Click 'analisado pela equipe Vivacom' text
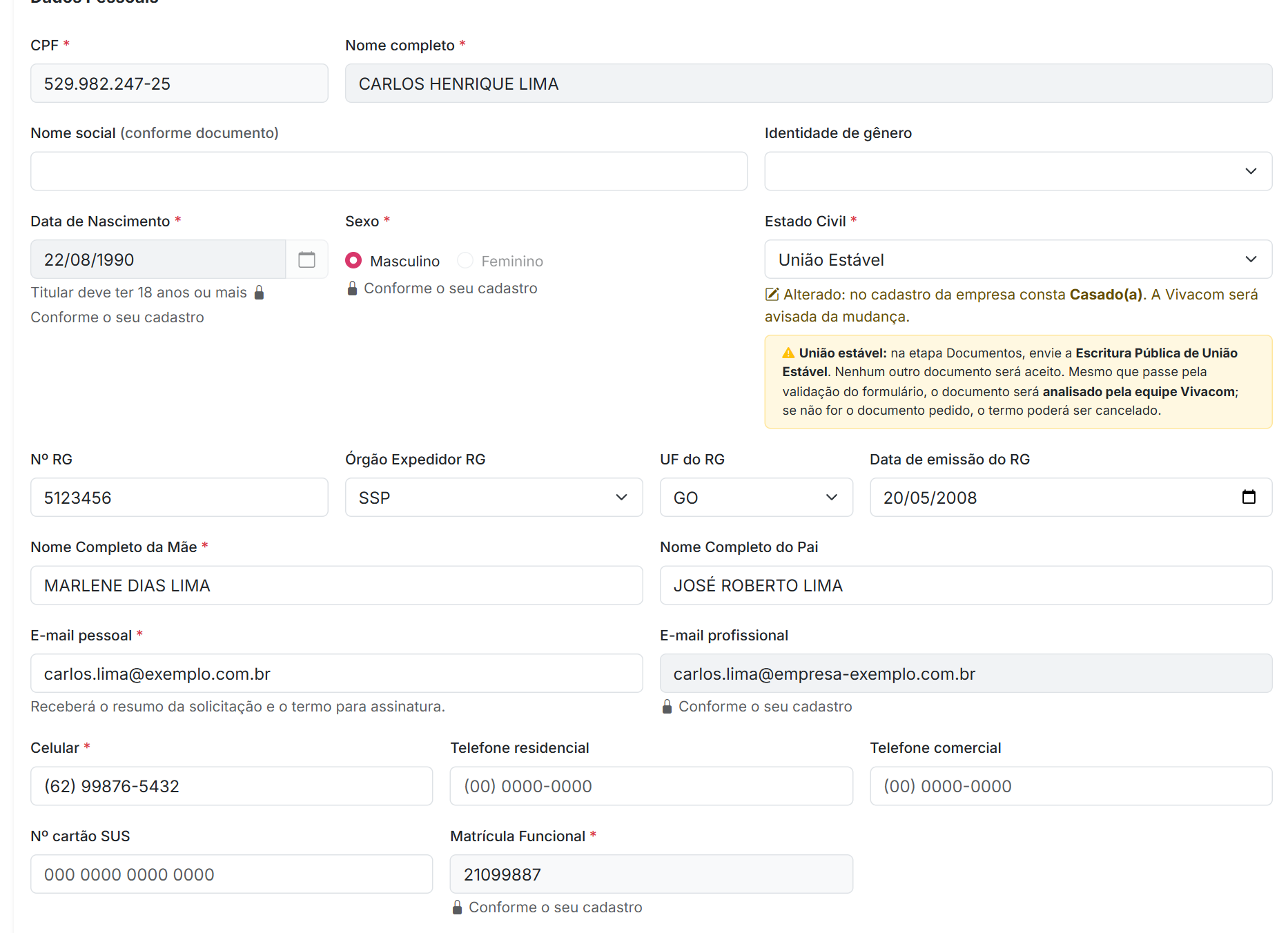The width and height of the screenshot is (1288, 933). (1138, 392)
